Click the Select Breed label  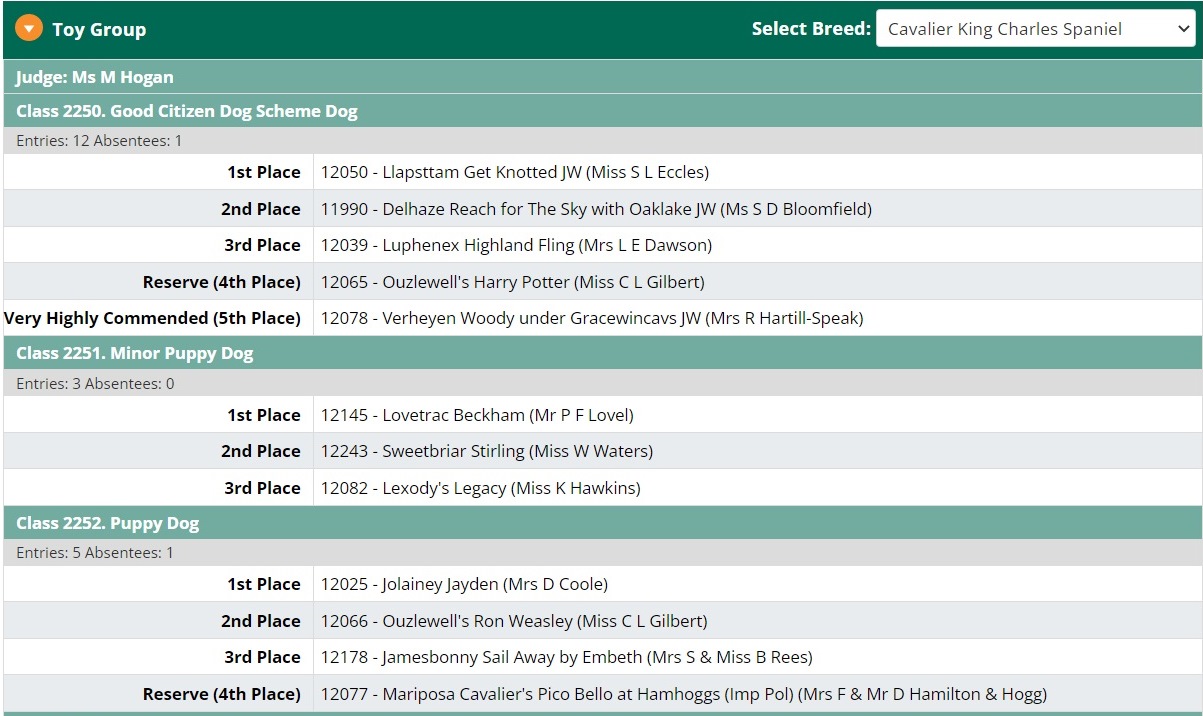(811, 29)
